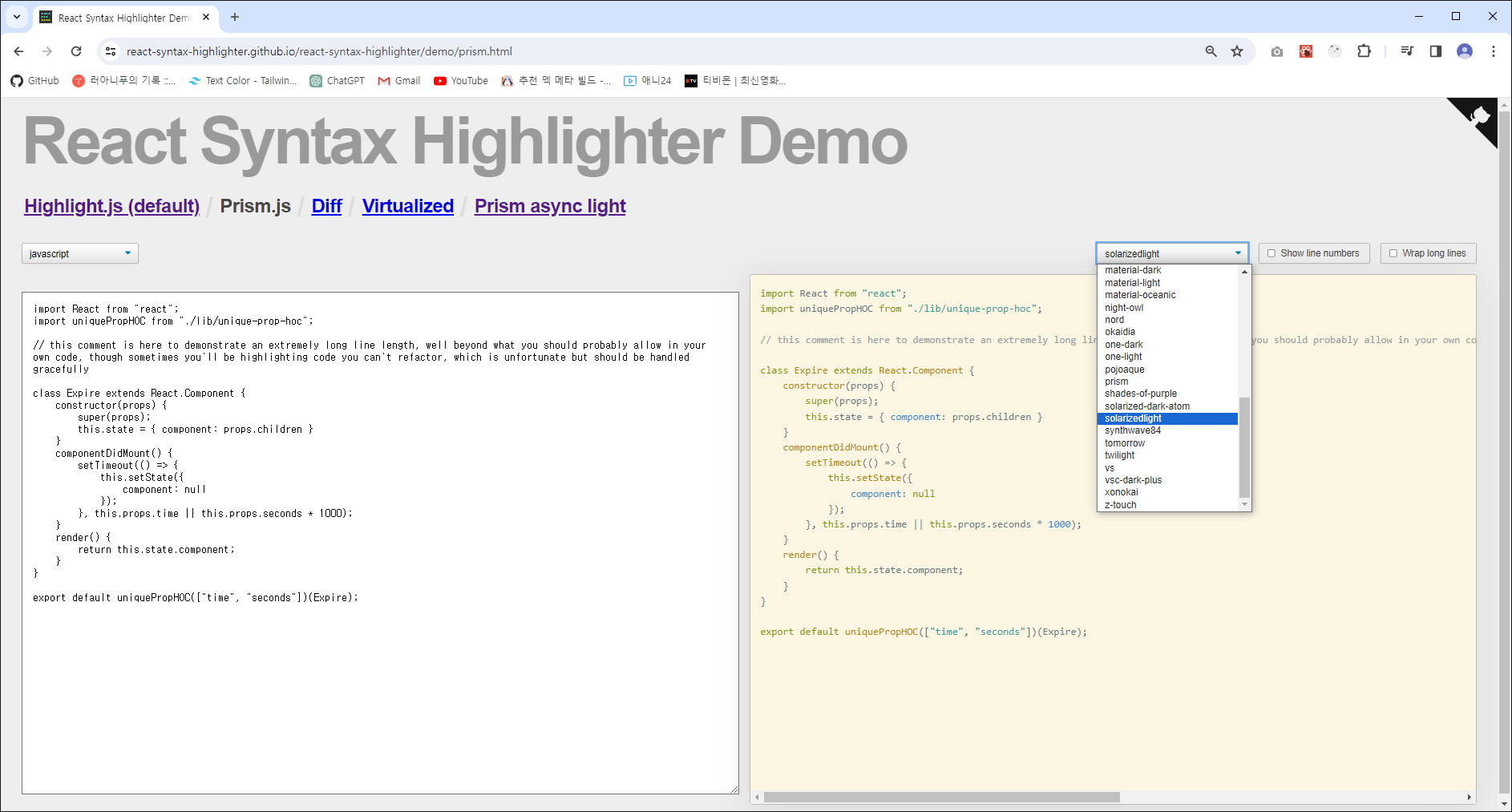
Task: Choose the twilight theme option
Action: click(1167, 455)
